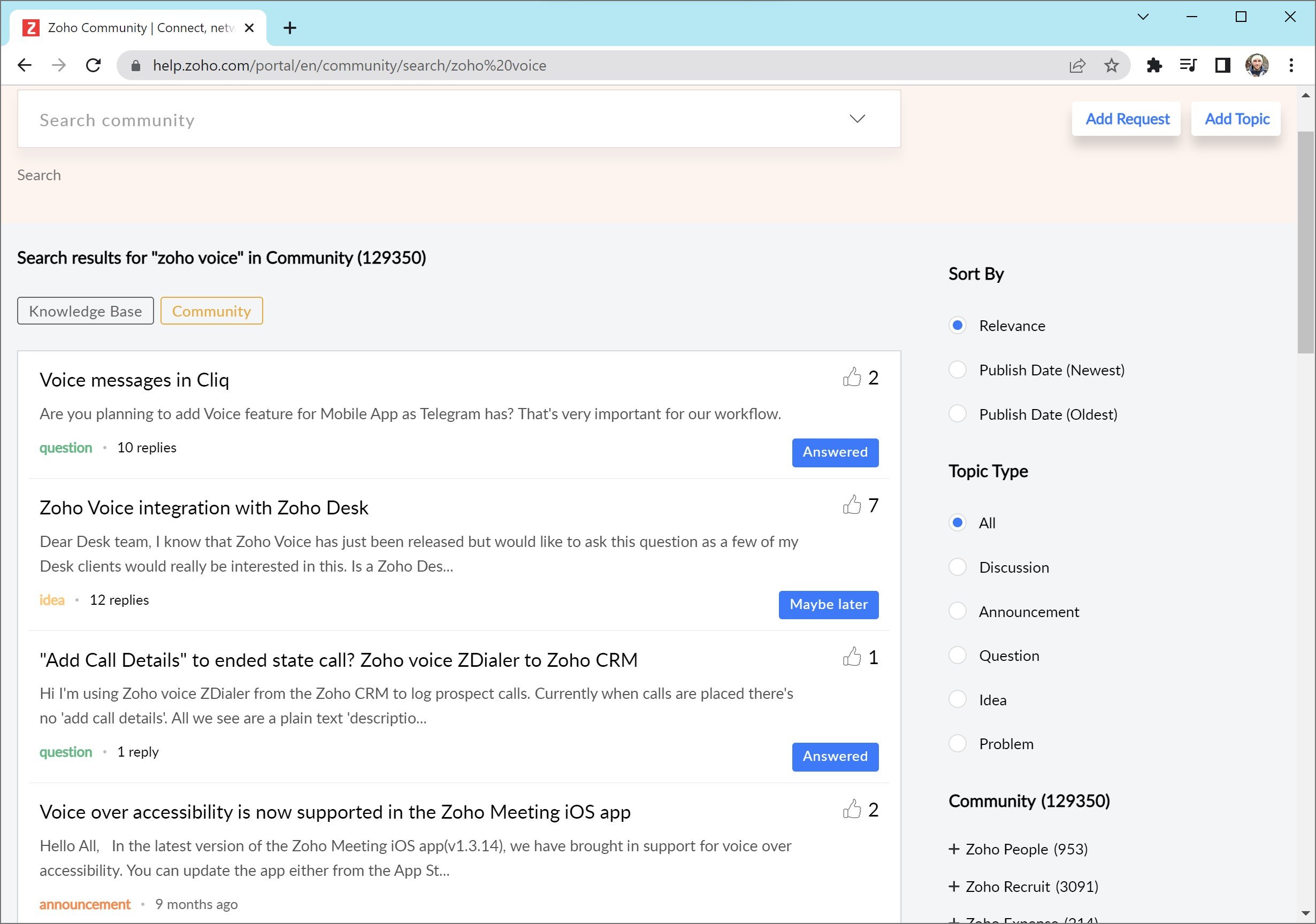The image size is (1316, 924).
Task: Select Publish Date Newest sort option
Action: (958, 369)
